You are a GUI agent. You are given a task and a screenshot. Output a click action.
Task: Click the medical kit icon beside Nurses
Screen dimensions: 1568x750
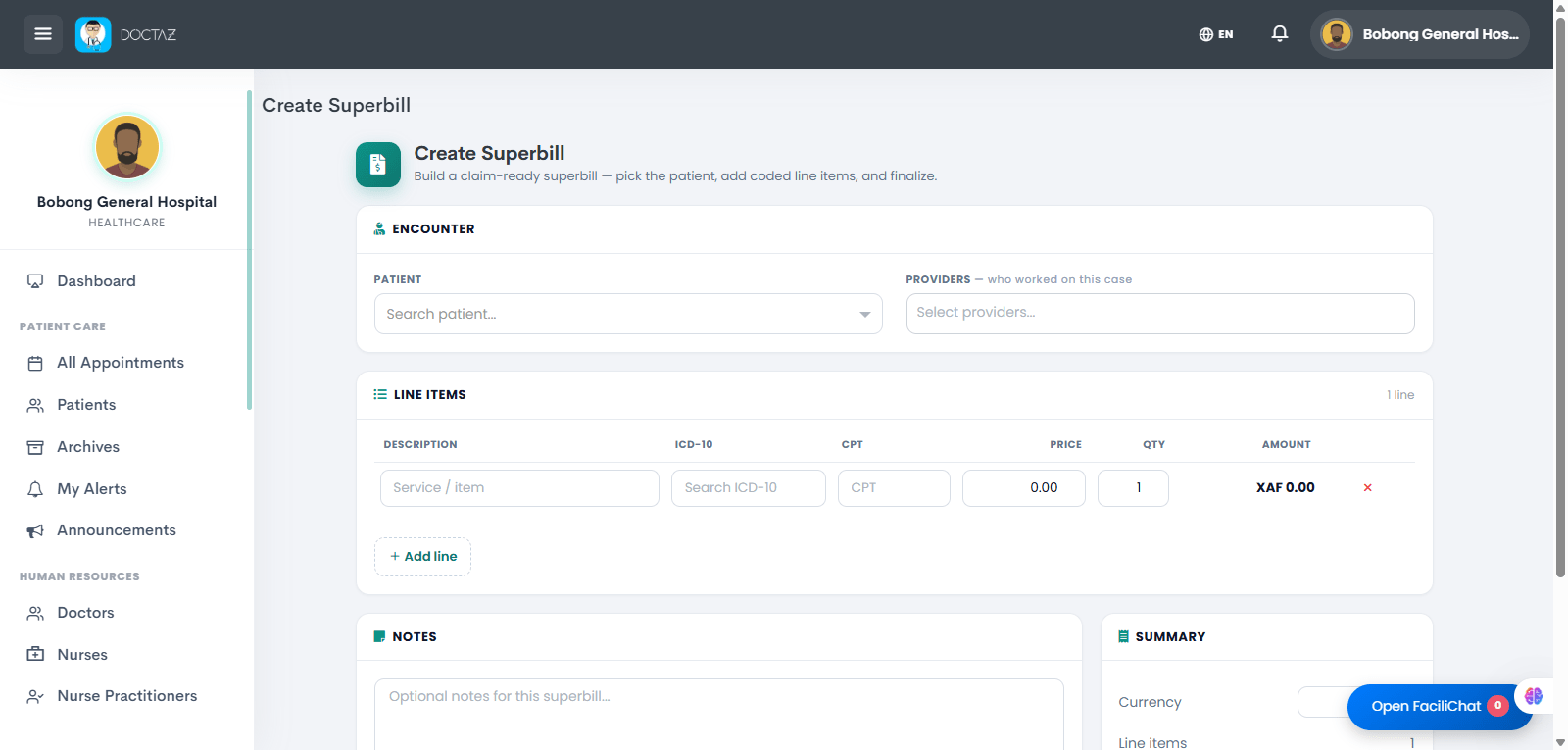[x=35, y=654]
